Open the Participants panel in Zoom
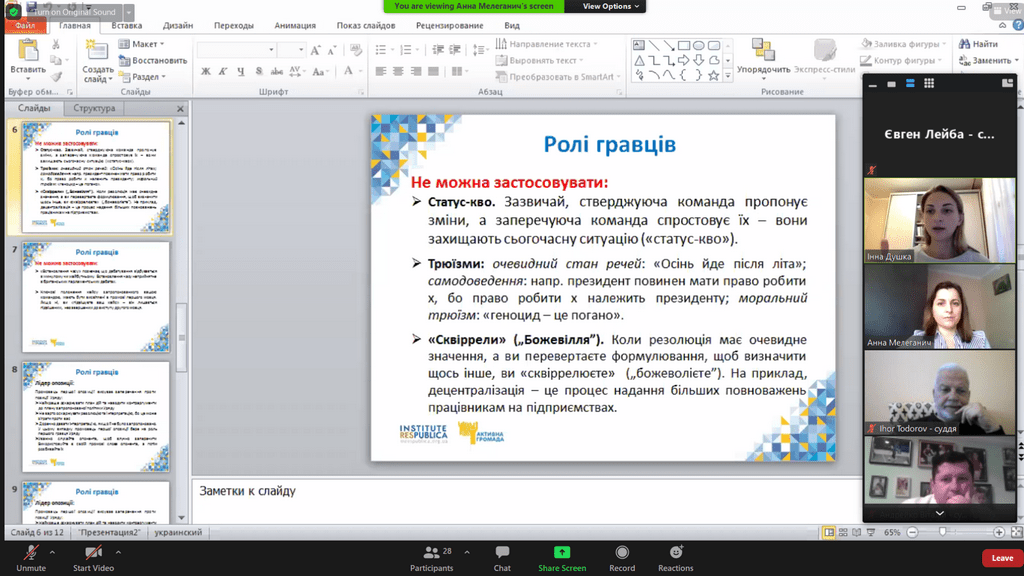1024x576 pixels. click(x=431, y=553)
